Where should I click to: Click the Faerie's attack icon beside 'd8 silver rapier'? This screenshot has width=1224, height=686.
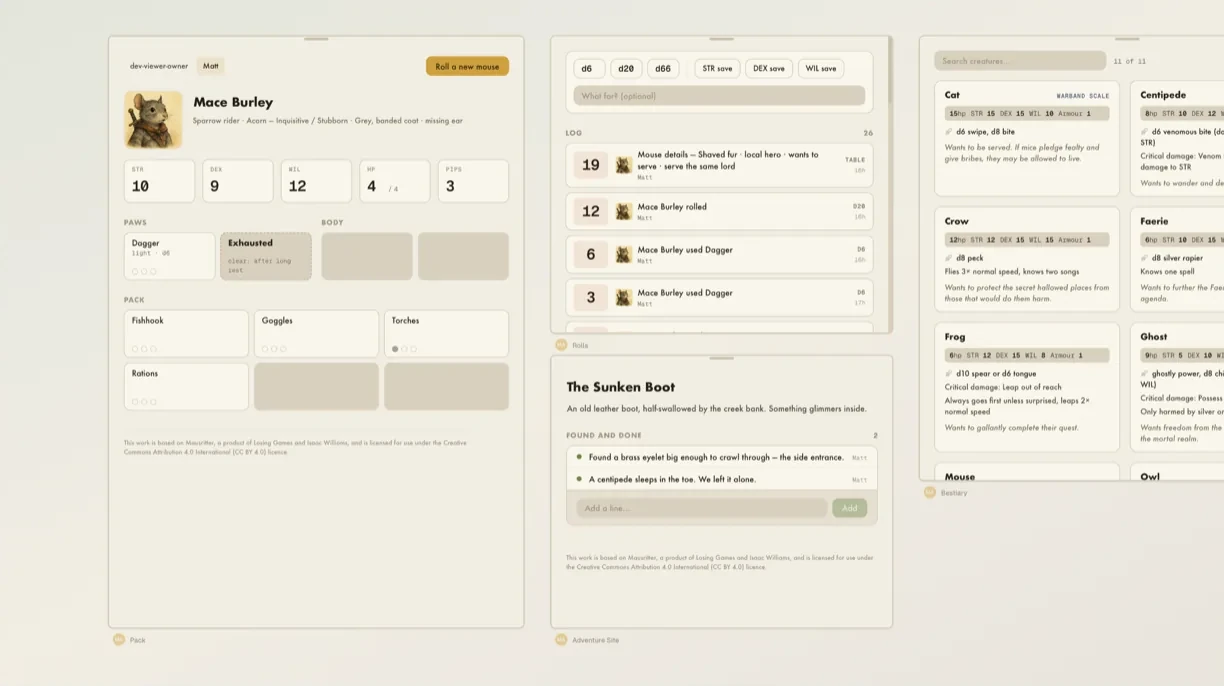click(x=1145, y=258)
